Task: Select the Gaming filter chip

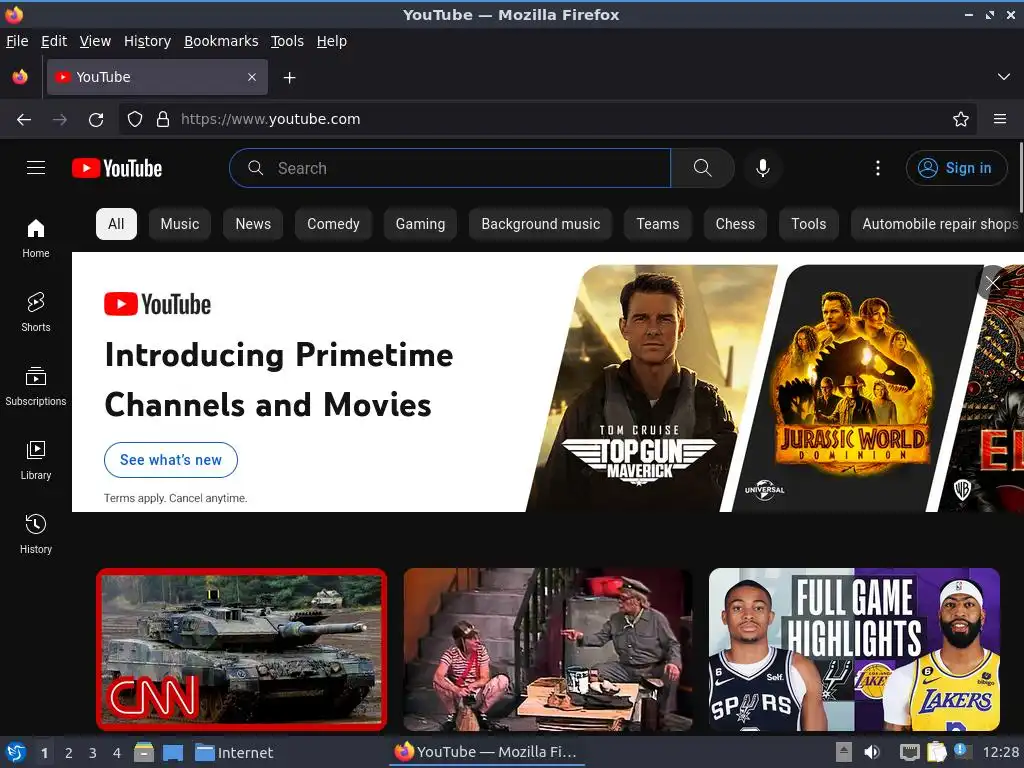Action: pos(420,224)
